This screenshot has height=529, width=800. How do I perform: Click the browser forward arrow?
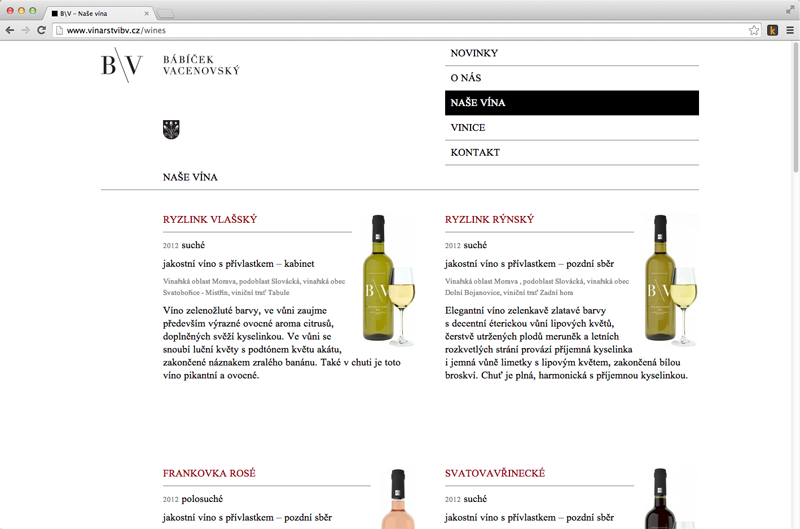pyautogui.click(x=26, y=31)
